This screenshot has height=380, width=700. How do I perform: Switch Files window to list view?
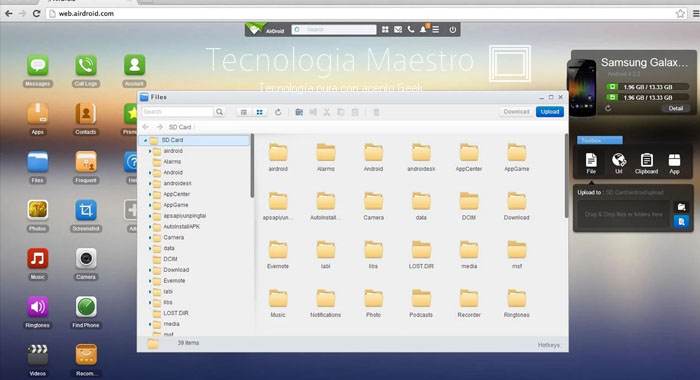coord(244,112)
